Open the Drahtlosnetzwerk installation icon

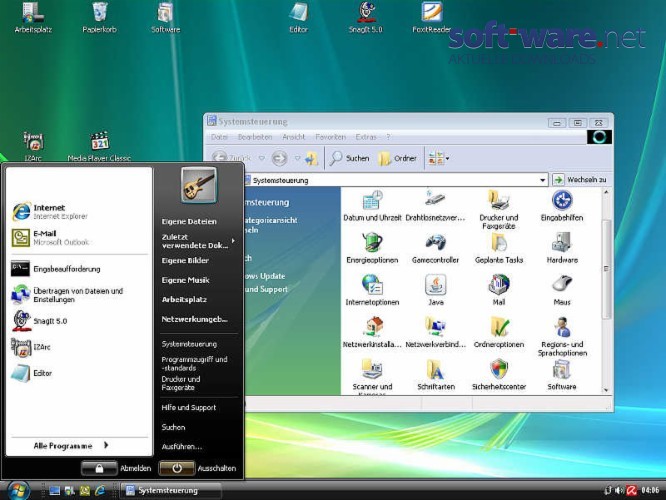(x=435, y=206)
